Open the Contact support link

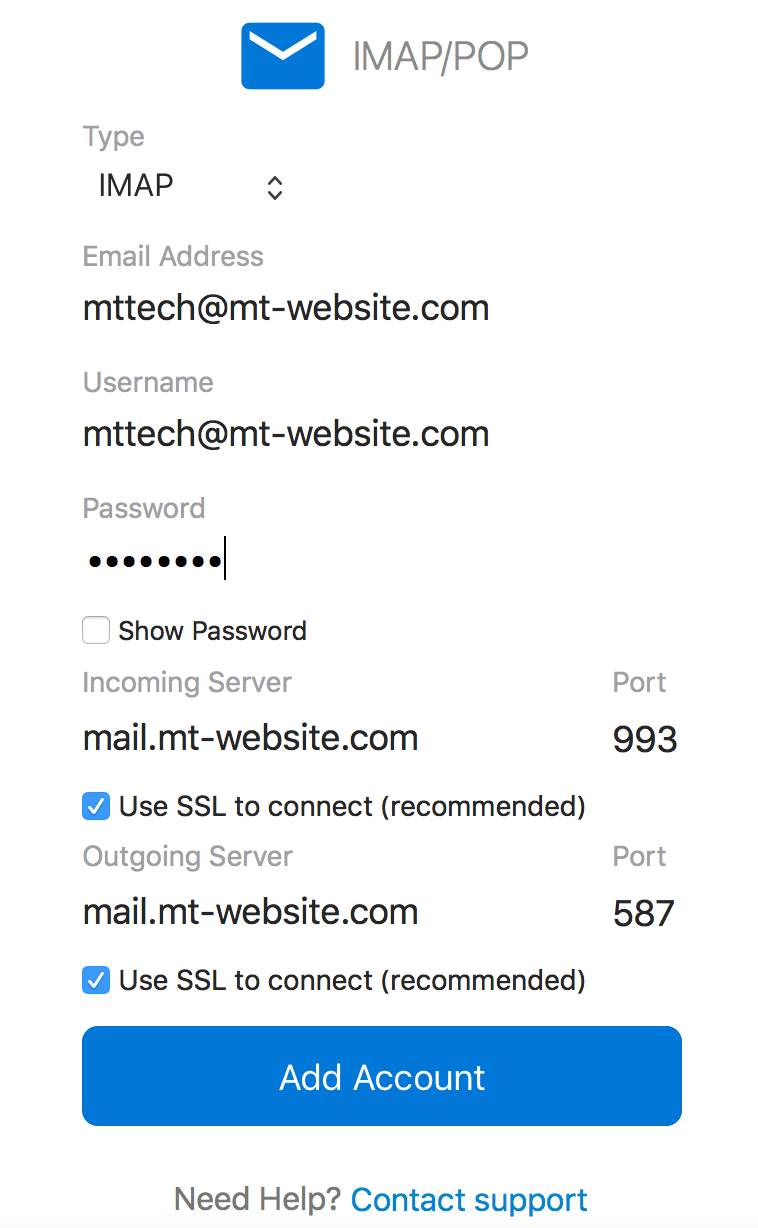pyautogui.click(x=469, y=1199)
